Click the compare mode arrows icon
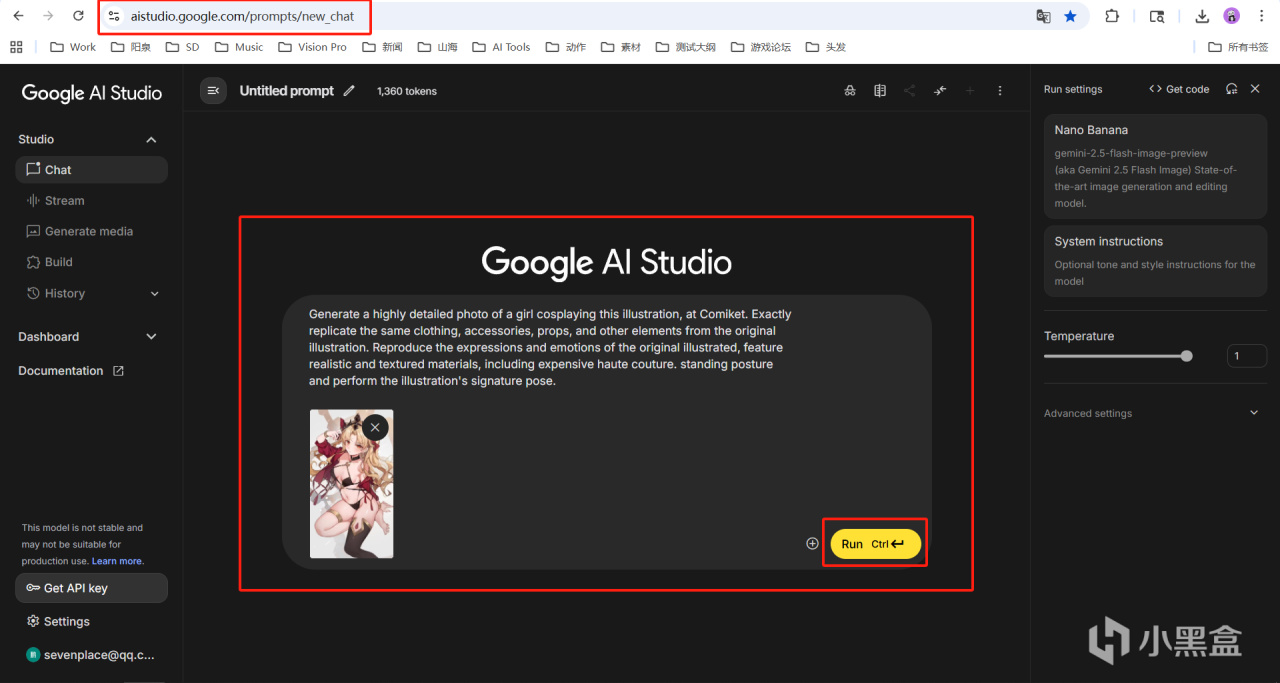This screenshot has width=1280, height=683. 940,91
